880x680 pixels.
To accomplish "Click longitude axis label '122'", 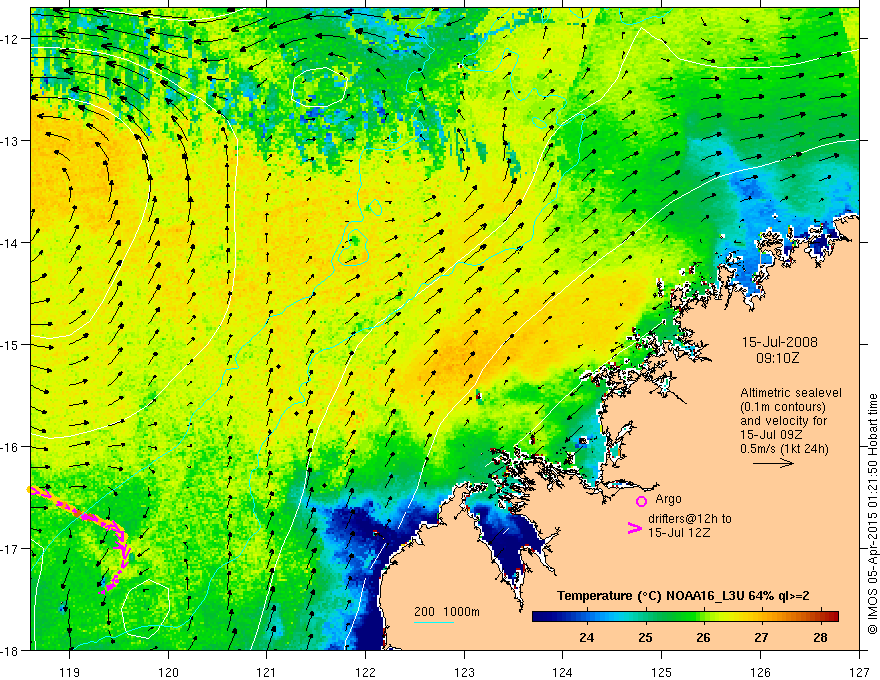I will click(365, 672).
